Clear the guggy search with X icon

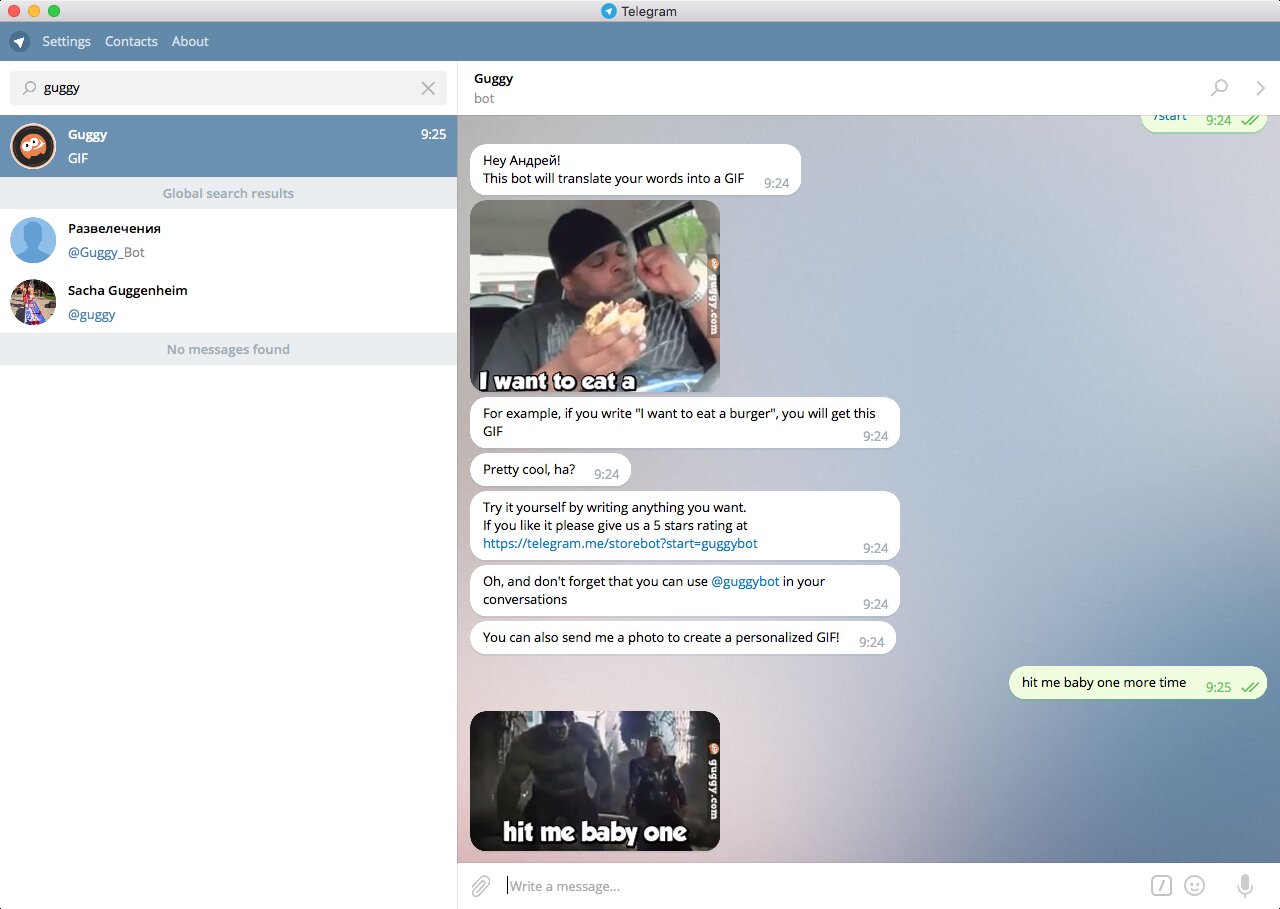[428, 88]
